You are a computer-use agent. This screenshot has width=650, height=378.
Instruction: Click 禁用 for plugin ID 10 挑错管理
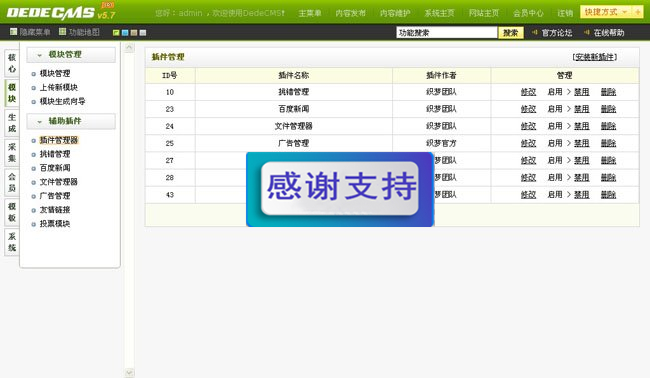pyautogui.click(x=582, y=92)
